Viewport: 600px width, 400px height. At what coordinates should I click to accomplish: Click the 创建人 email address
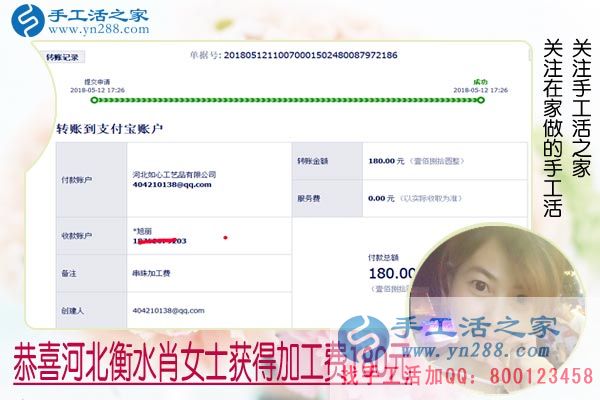tap(168, 310)
